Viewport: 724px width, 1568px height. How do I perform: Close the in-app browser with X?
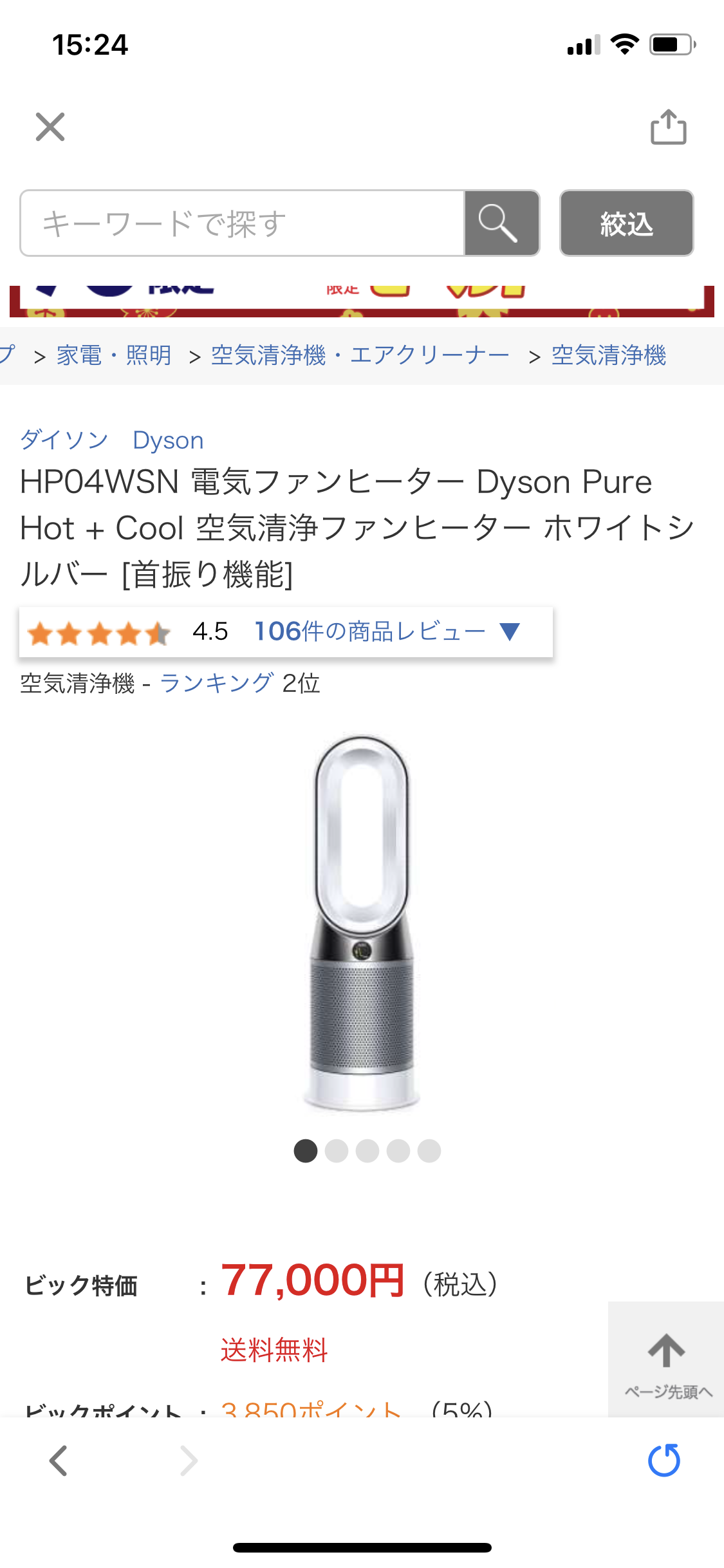50,127
